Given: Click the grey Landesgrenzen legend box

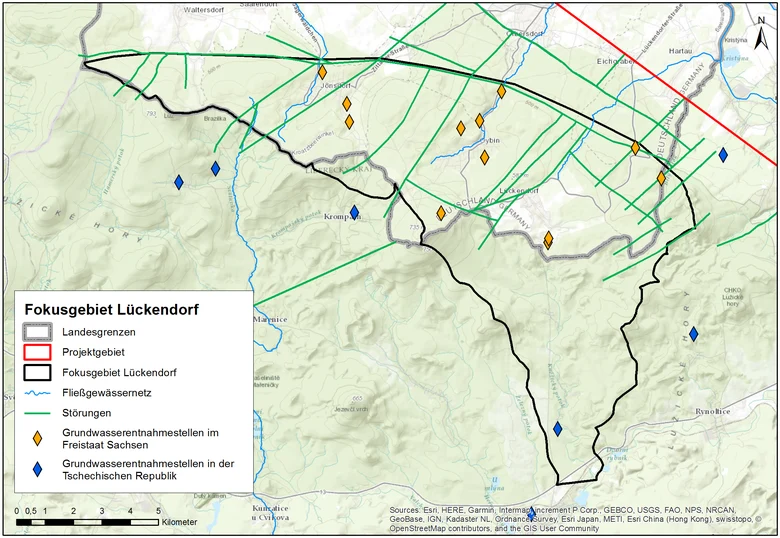Looking at the screenshot, I should [37, 332].
